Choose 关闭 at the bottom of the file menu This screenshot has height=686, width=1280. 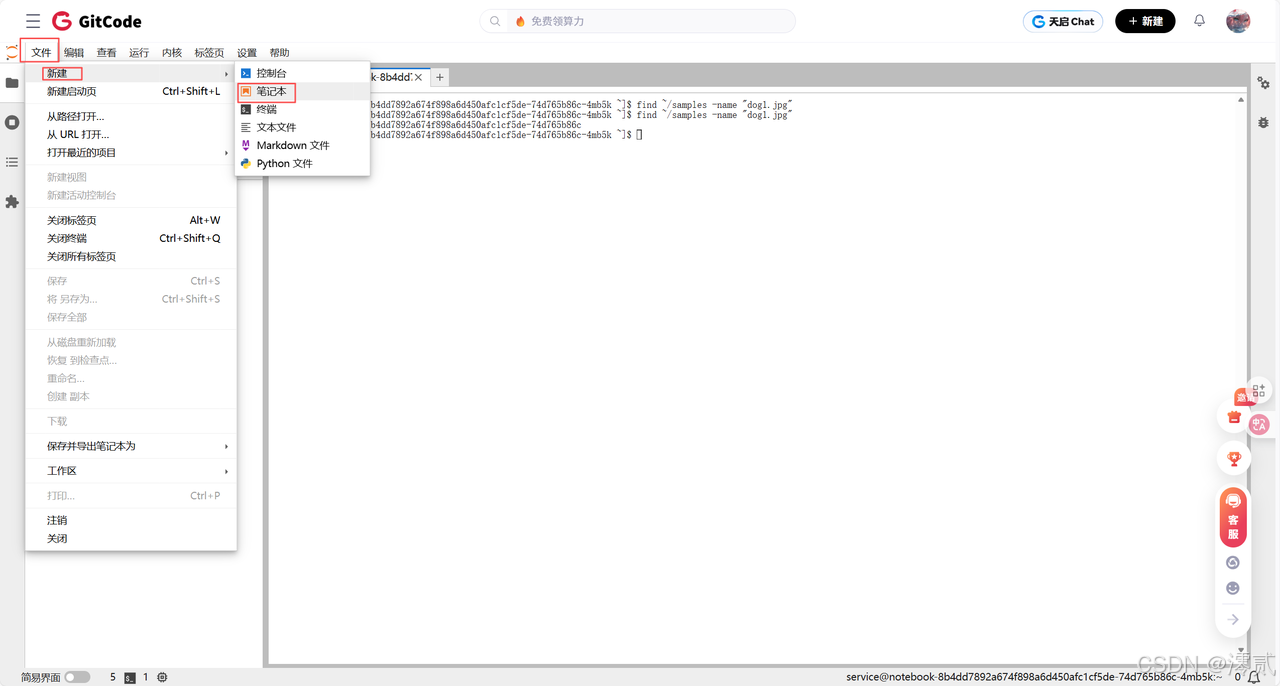pyautogui.click(x=131, y=538)
